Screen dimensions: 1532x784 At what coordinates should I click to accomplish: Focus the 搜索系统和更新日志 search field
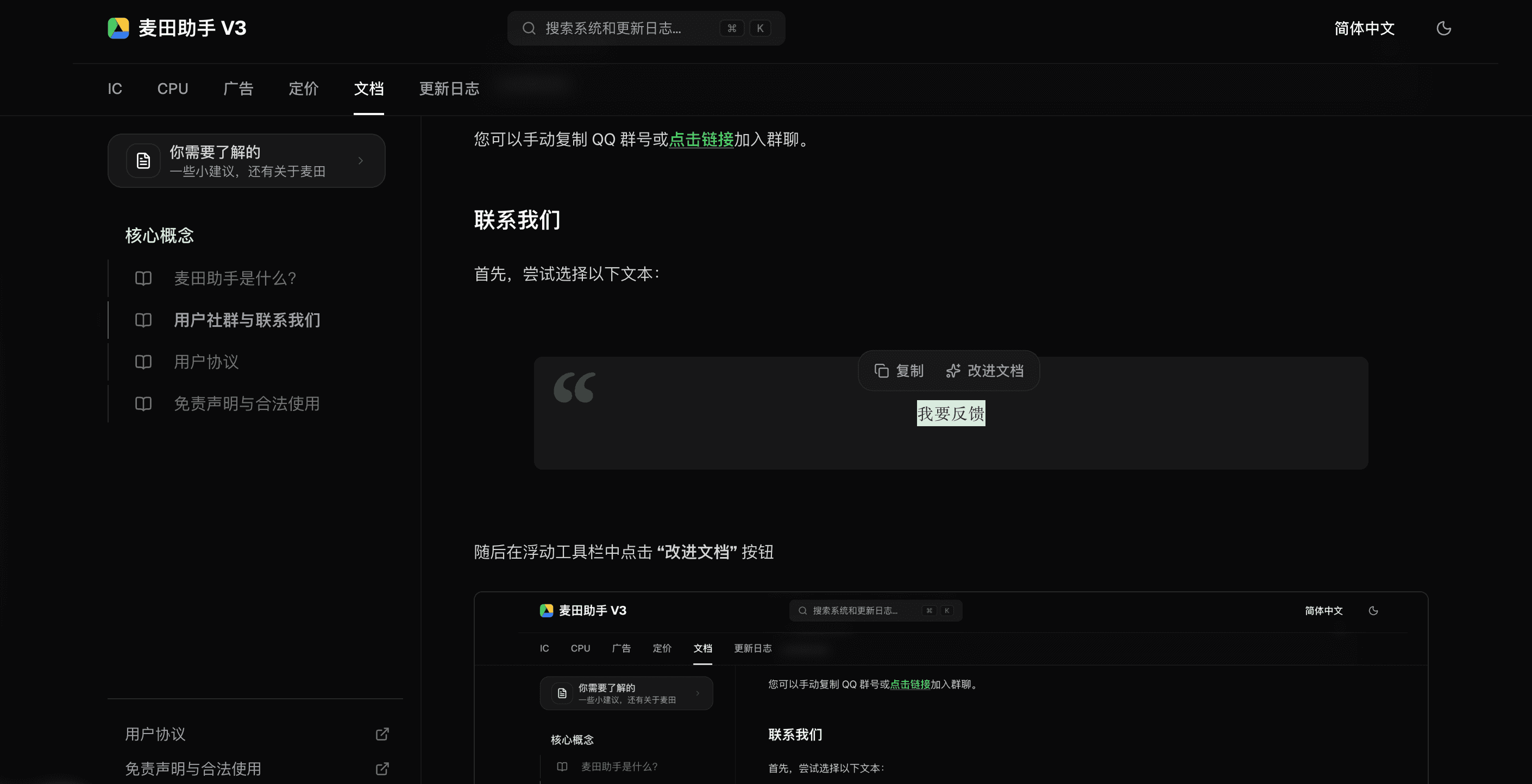coord(646,28)
